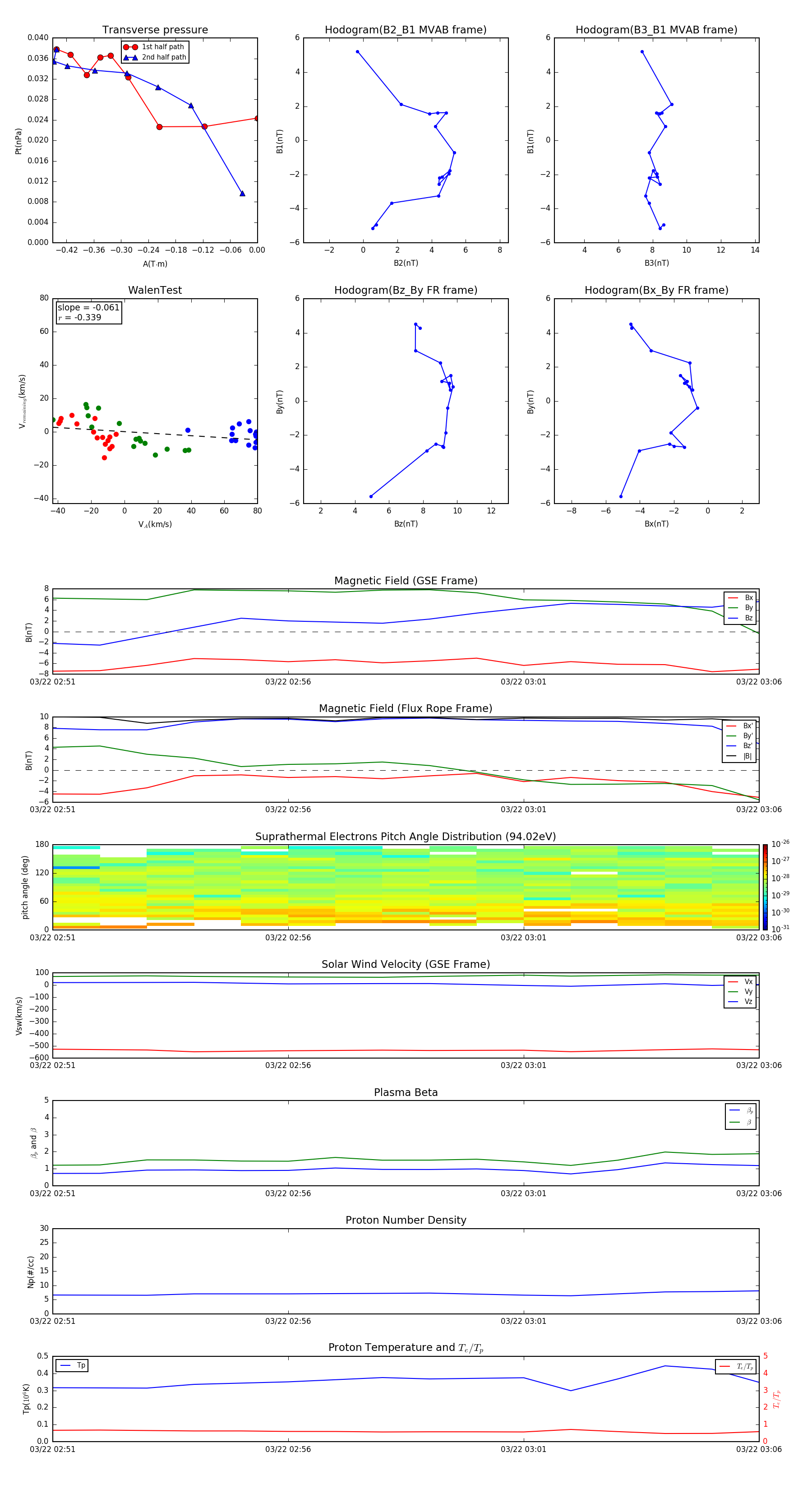Image resolution: width=812 pixels, height=1489 pixels.
Task: Click the 'Proton Number Density' title
Action: click(406, 1220)
